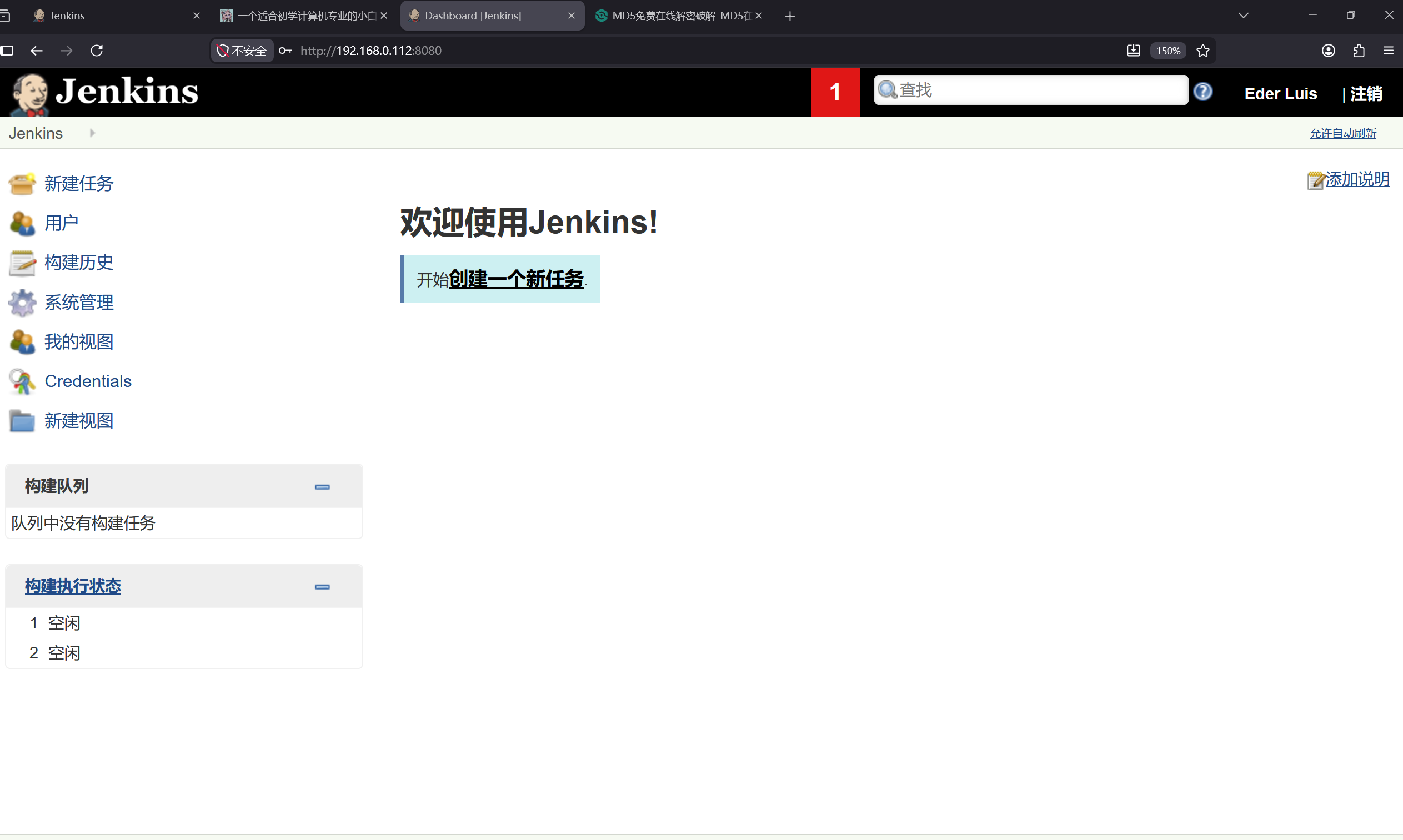This screenshot has width=1403, height=840.
Task: Click the 队列中没有构建任务 text
Action: click(83, 523)
